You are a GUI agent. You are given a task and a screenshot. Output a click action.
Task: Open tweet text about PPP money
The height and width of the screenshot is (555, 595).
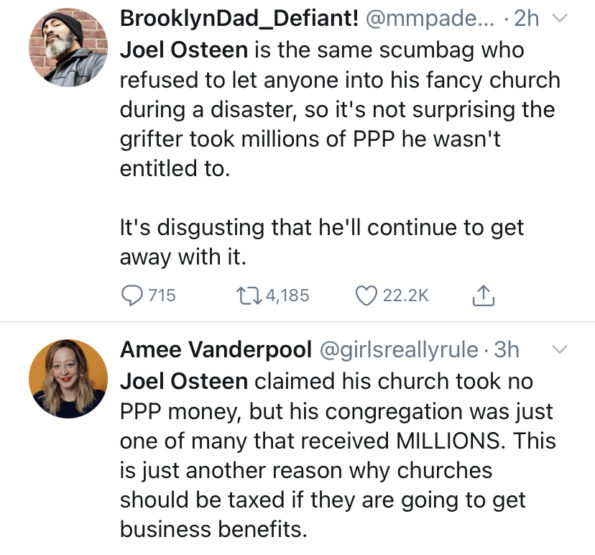point(338,455)
